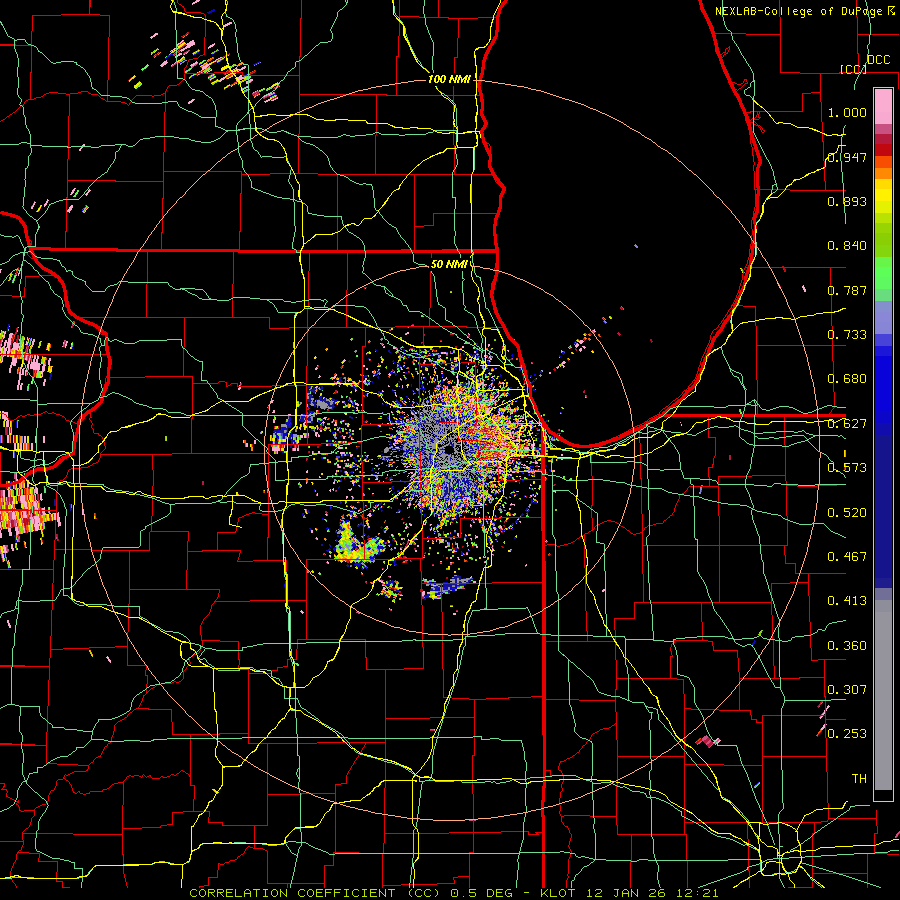900x900 pixels.
Task: Select the 0.680 scale value
Action: pyautogui.click(x=847, y=379)
